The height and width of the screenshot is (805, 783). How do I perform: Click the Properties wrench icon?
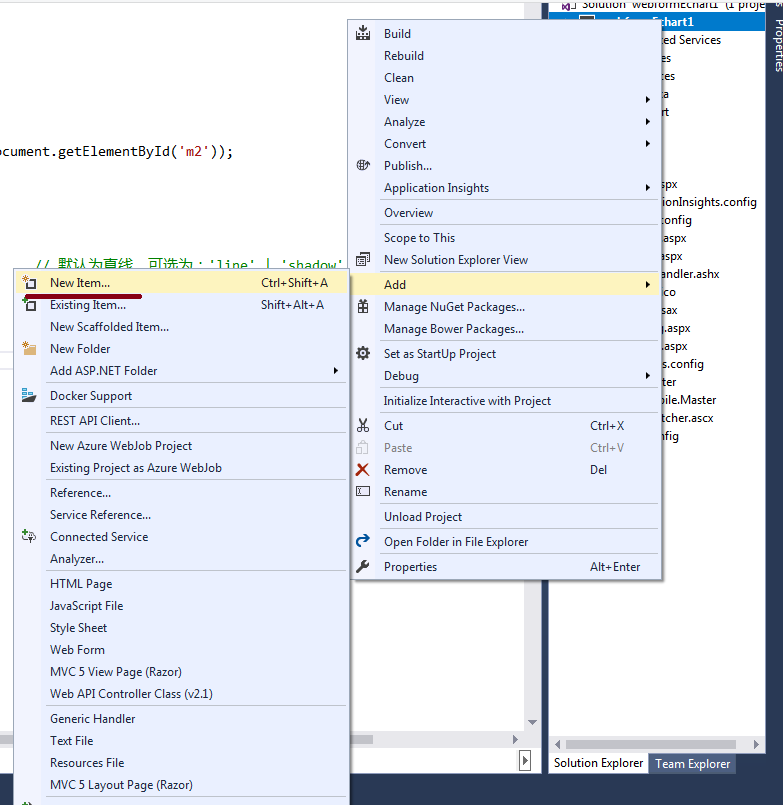pos(364,566)
